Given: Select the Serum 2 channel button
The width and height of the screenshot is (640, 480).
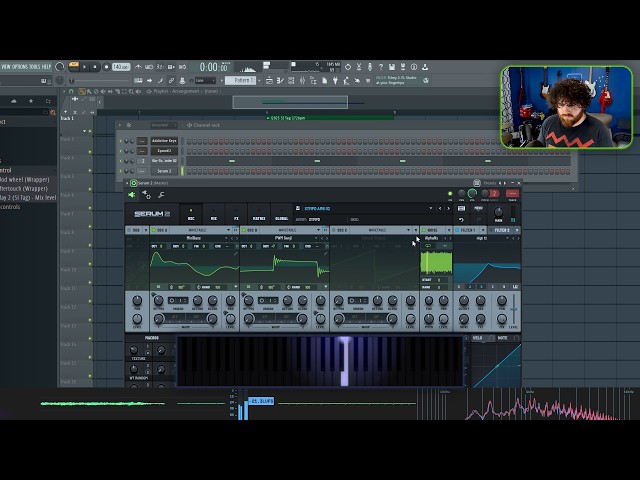Looking at the screenshot, I should pos(164,171).
